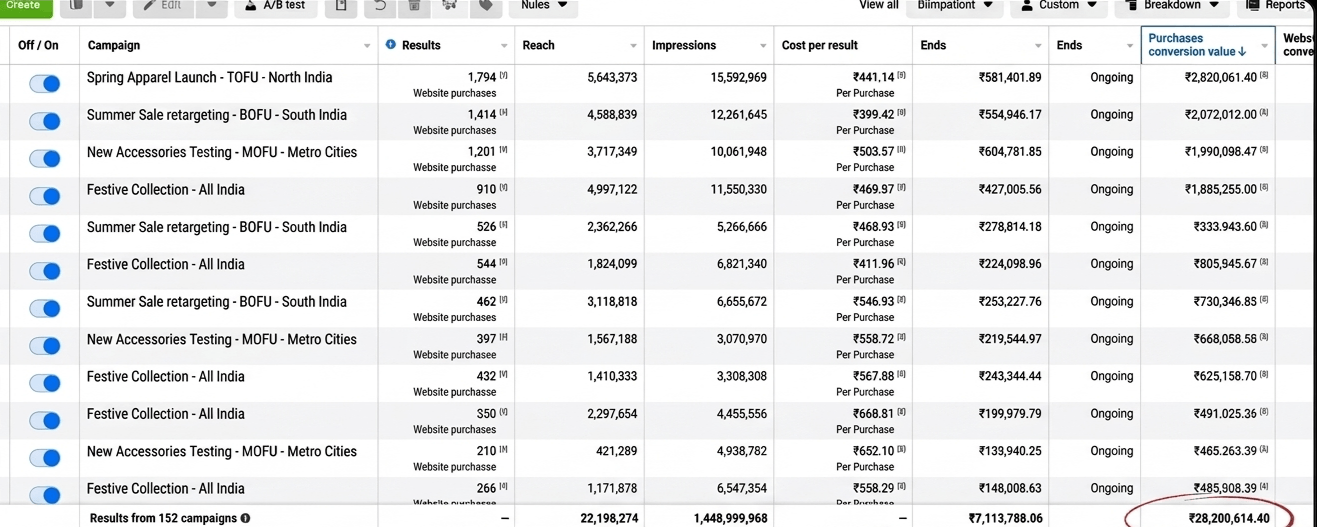Click the Reach column header

(x=539, y=45)
